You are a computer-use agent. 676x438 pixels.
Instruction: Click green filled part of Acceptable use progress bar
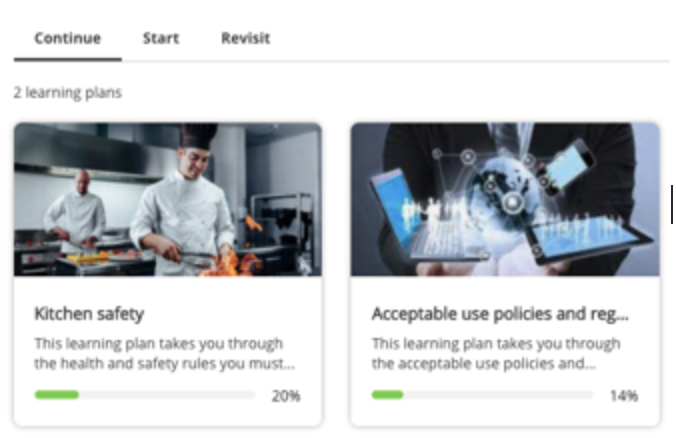click(387, 395)
